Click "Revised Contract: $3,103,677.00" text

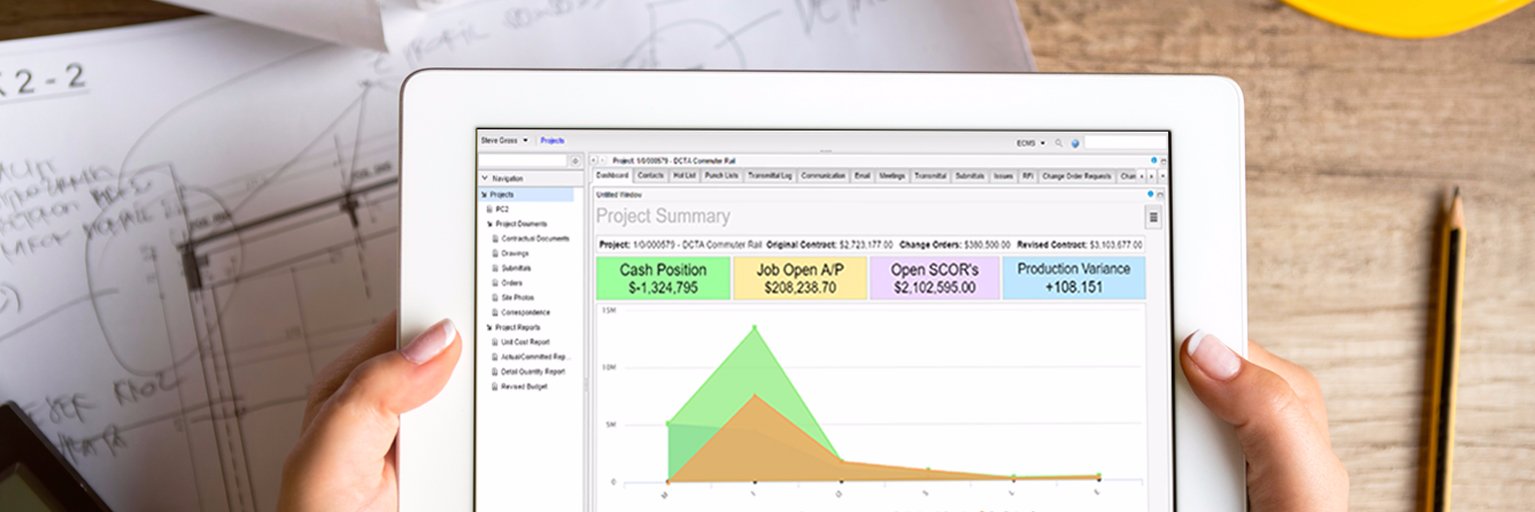1079,244
